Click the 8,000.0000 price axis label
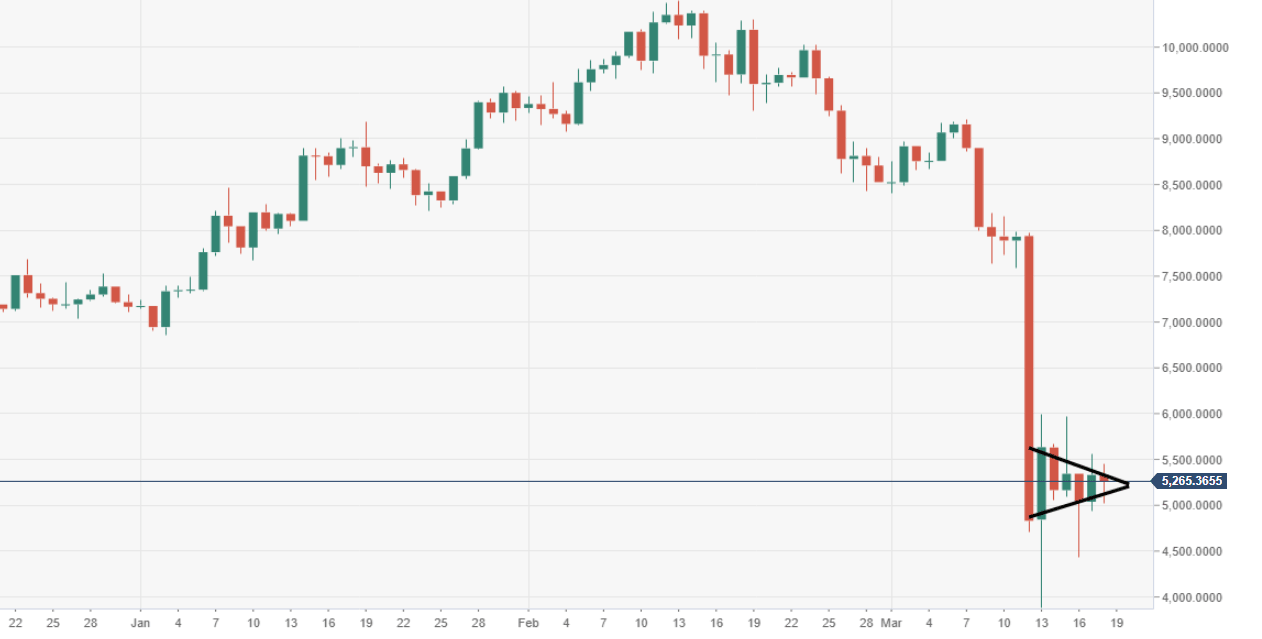The image size is (1262, 639). [x=1194, y=231]
